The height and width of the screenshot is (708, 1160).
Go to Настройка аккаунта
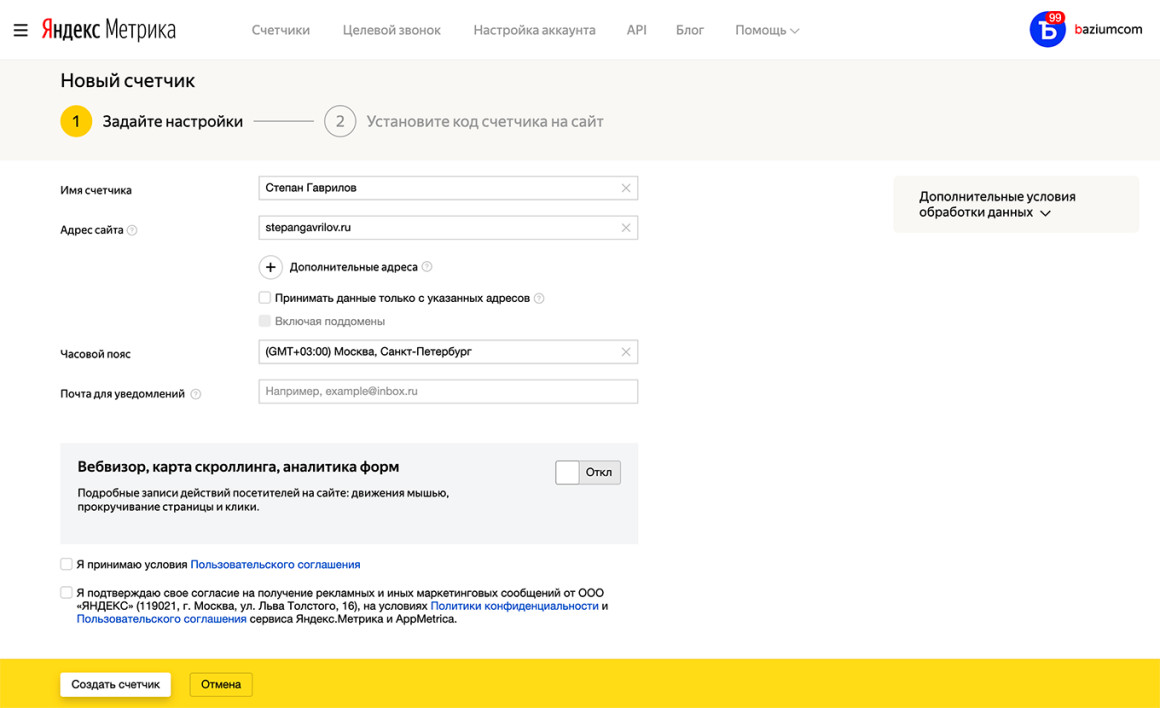(534, 30)
